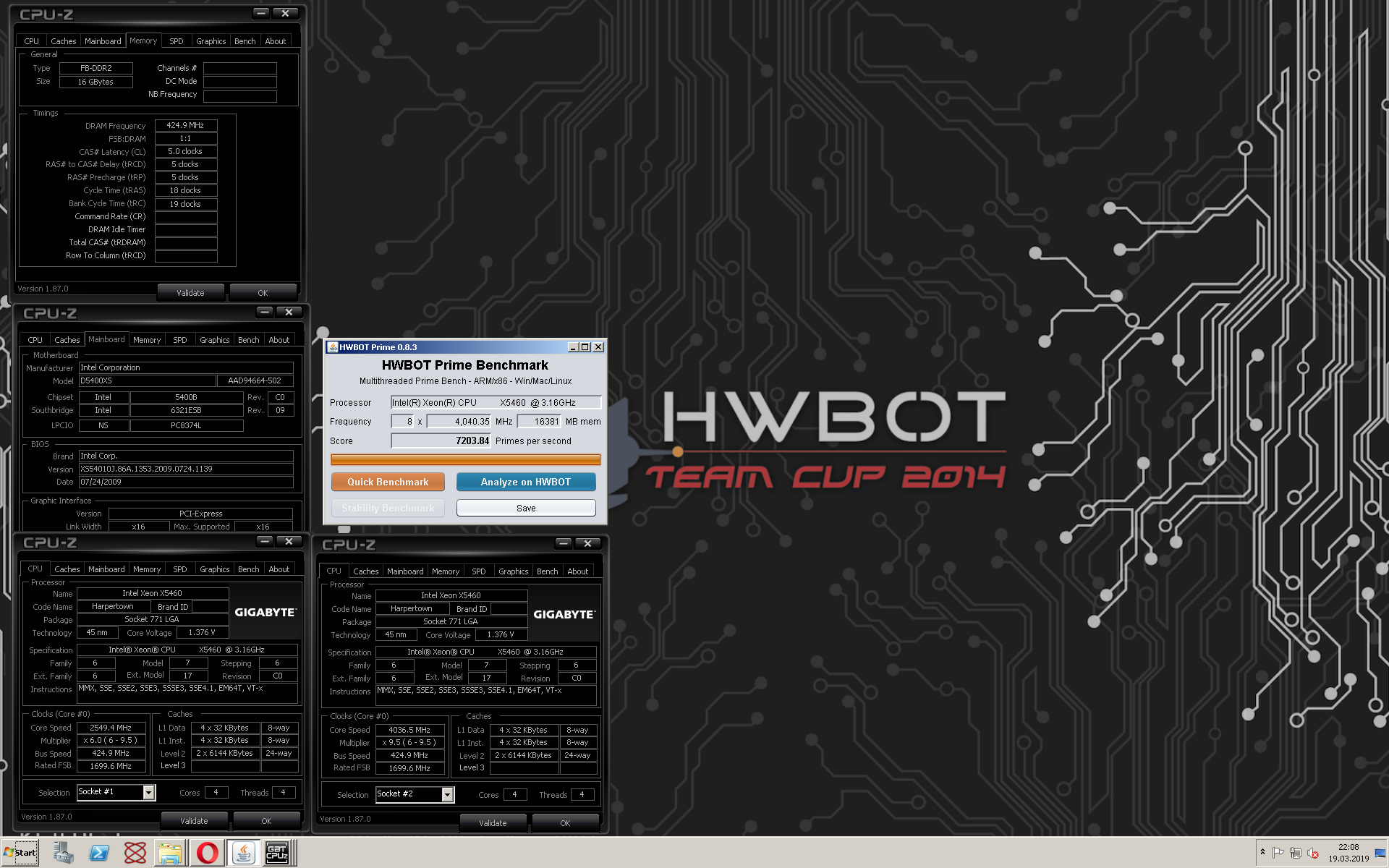
Task: Switch to the Memory tab in the Socket #2 CPU-Z window
Action: point(446,571)
